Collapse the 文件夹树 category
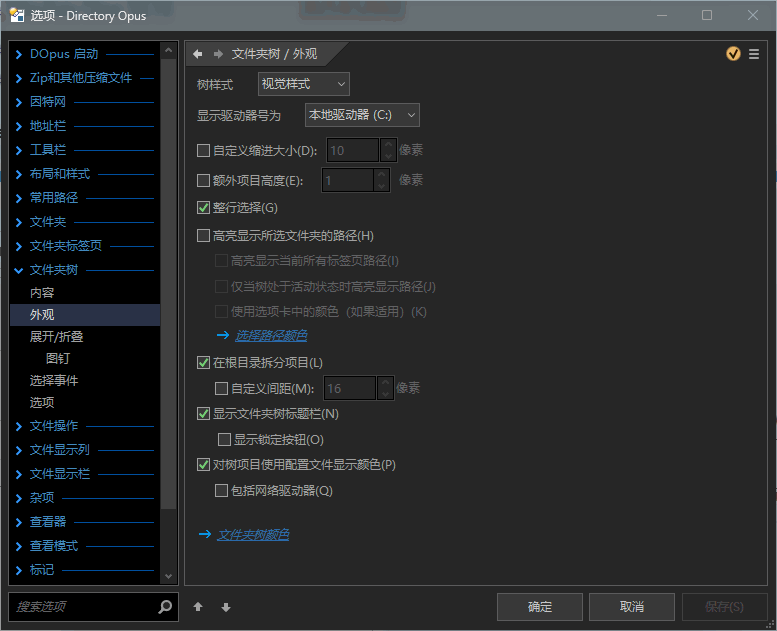Screen dimensions: 777x631 (x=19, y=270)
